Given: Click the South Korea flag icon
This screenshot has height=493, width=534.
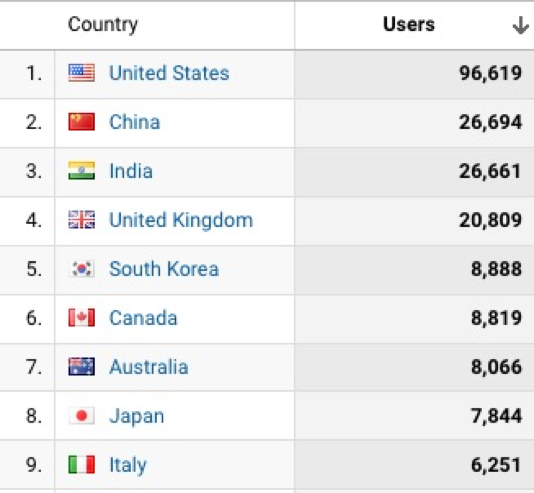Looking at the screenshot, I should point(81,269).
